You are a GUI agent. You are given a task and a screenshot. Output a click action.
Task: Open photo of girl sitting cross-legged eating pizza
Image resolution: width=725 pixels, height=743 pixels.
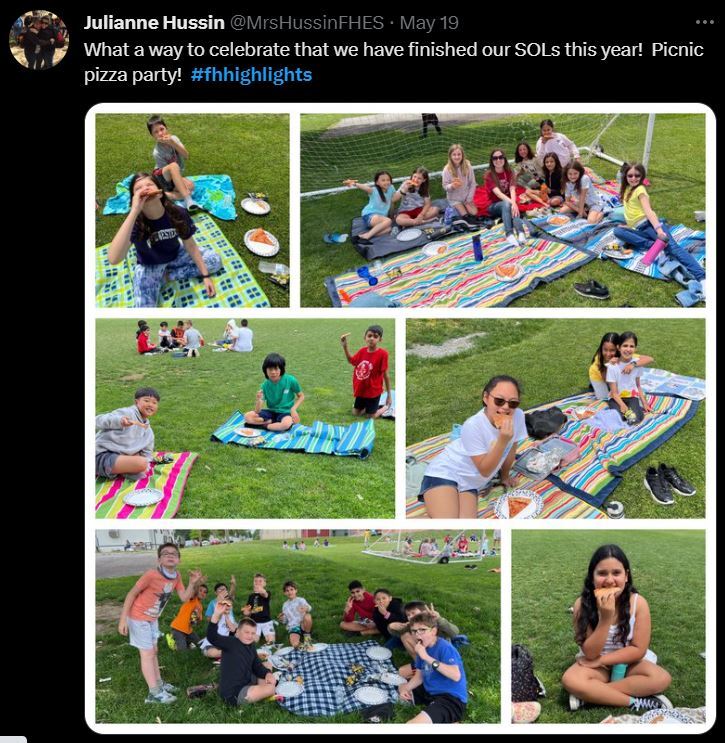[x=608, y=626]
